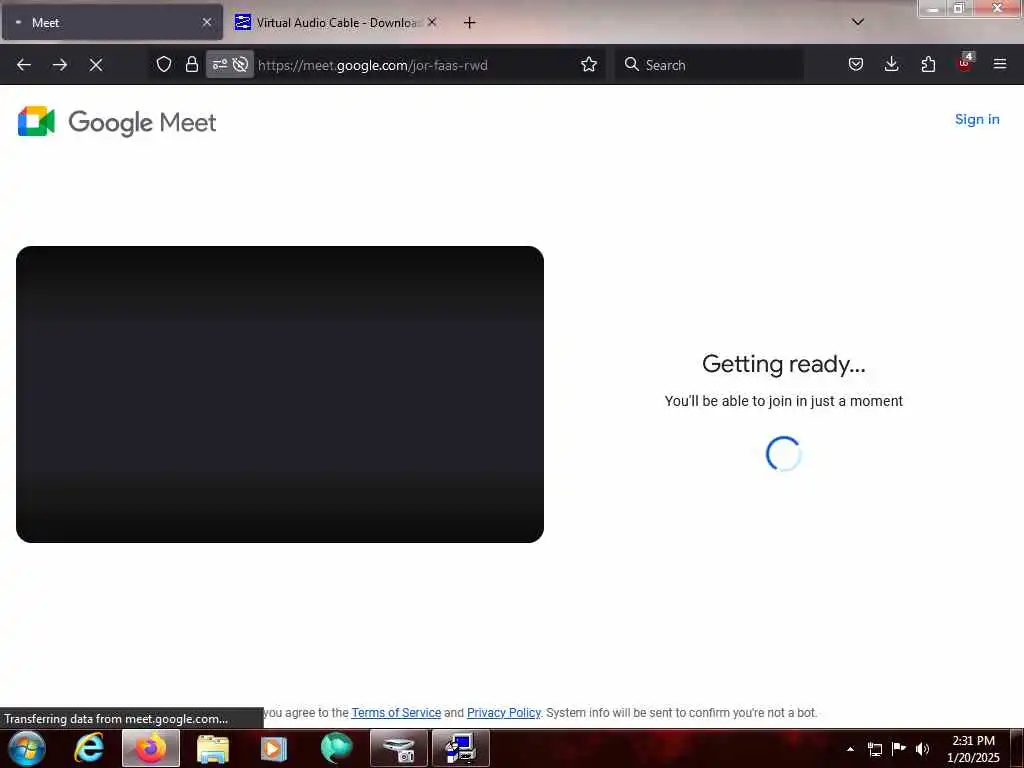This screenshot has height=768, width=1024.
Task: Open Windows Explorer folder from taskbar
Action: [213, 748]
